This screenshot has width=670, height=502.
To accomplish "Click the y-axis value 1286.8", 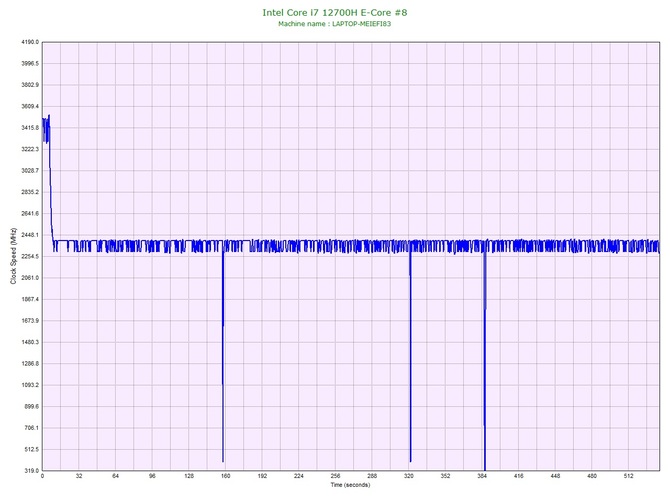I will coord(30,364).
